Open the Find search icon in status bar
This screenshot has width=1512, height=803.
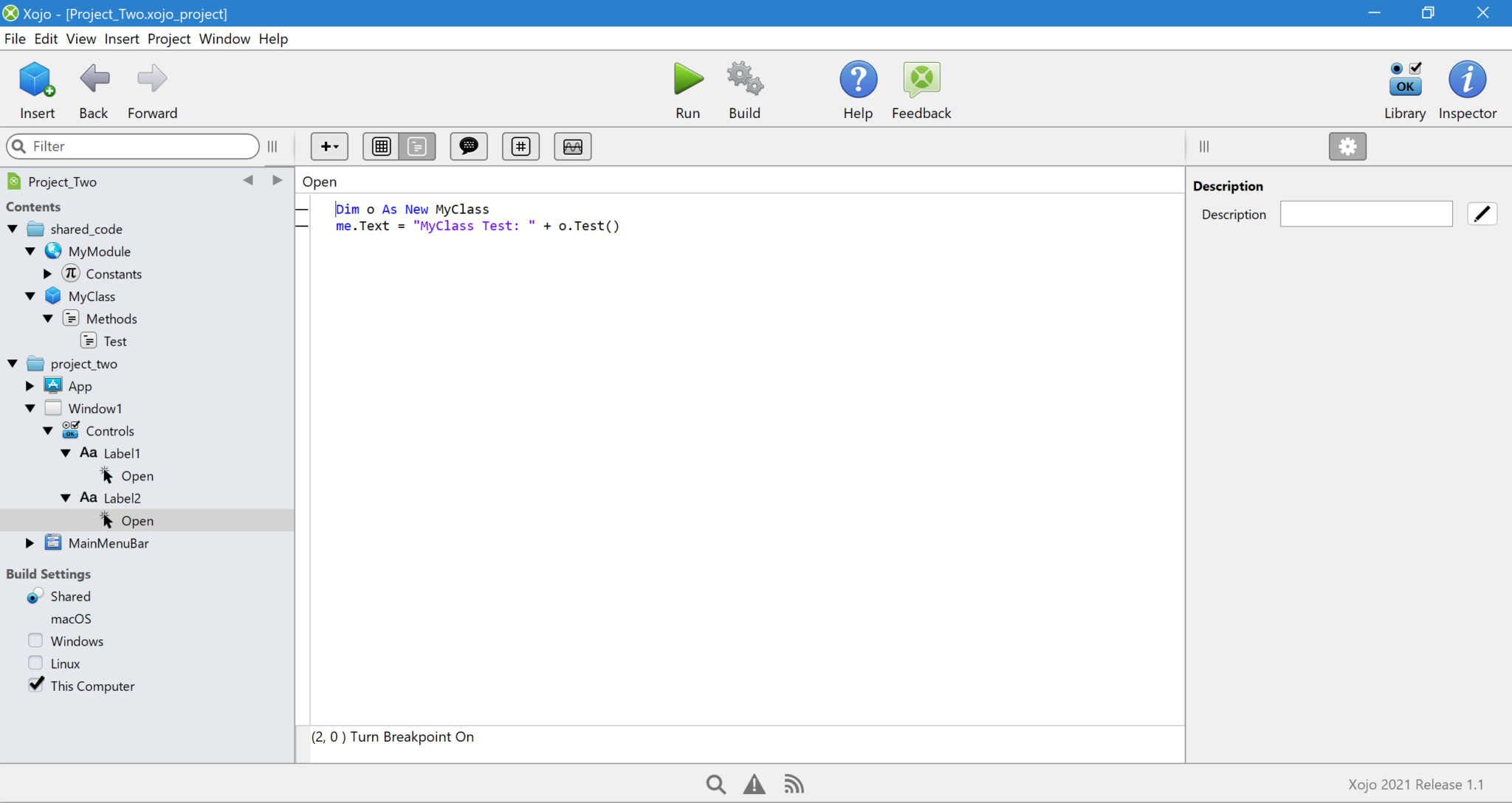[x=715, y=784]
